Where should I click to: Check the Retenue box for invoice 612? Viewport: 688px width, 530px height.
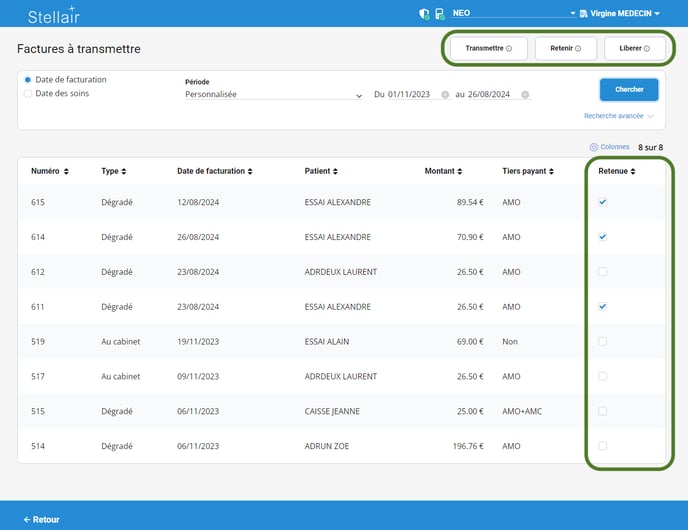coord(603,272)
